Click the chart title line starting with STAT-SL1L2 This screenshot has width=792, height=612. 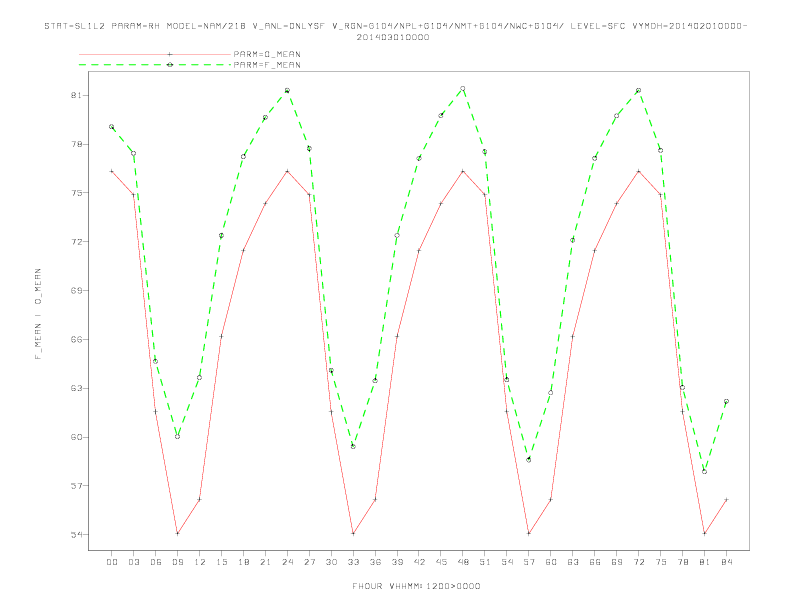point(395,26)
